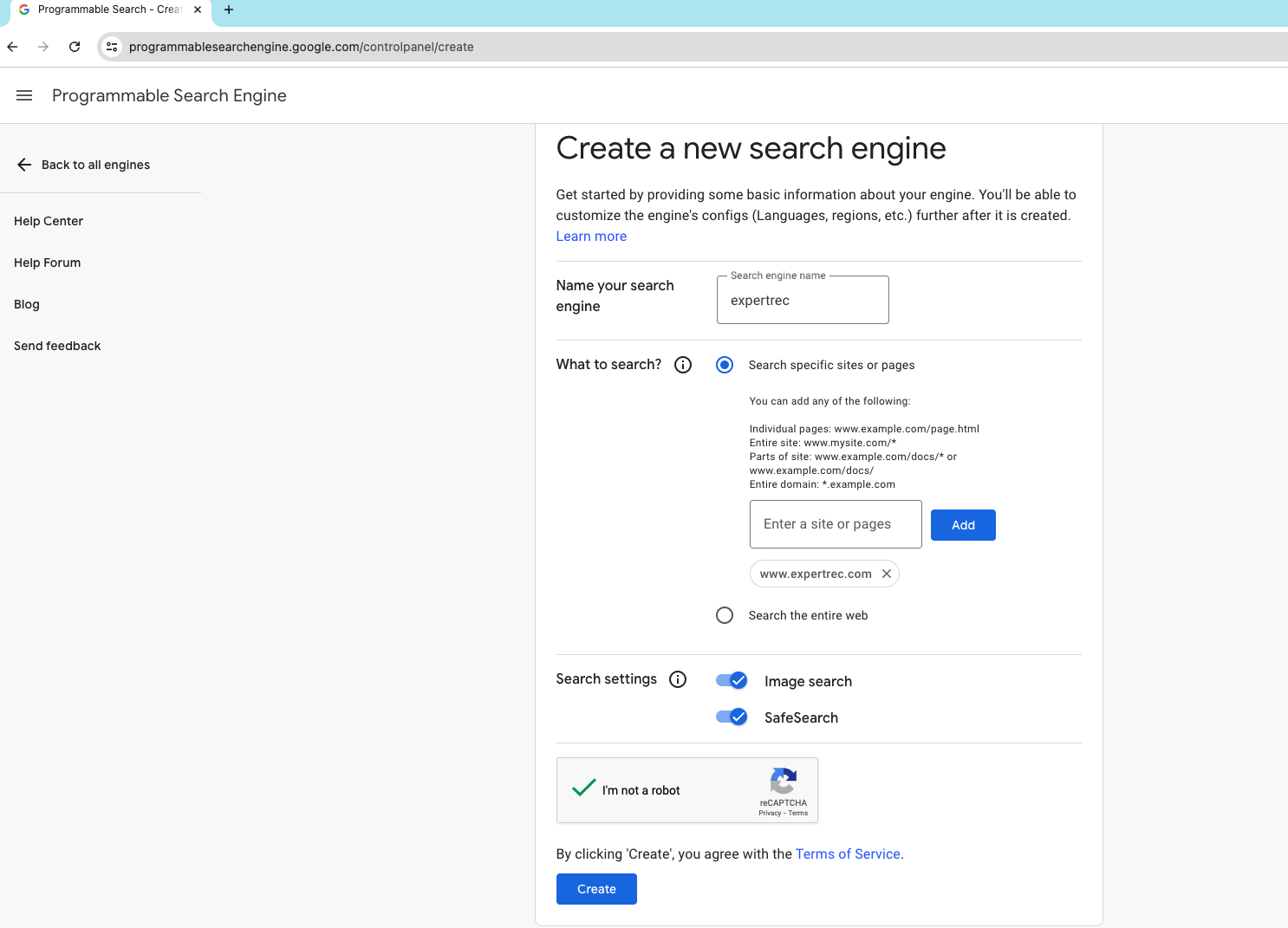1288x928 pixels.
Task: Click the "I'm not a robot" checkbox
Action: (582, 789)
